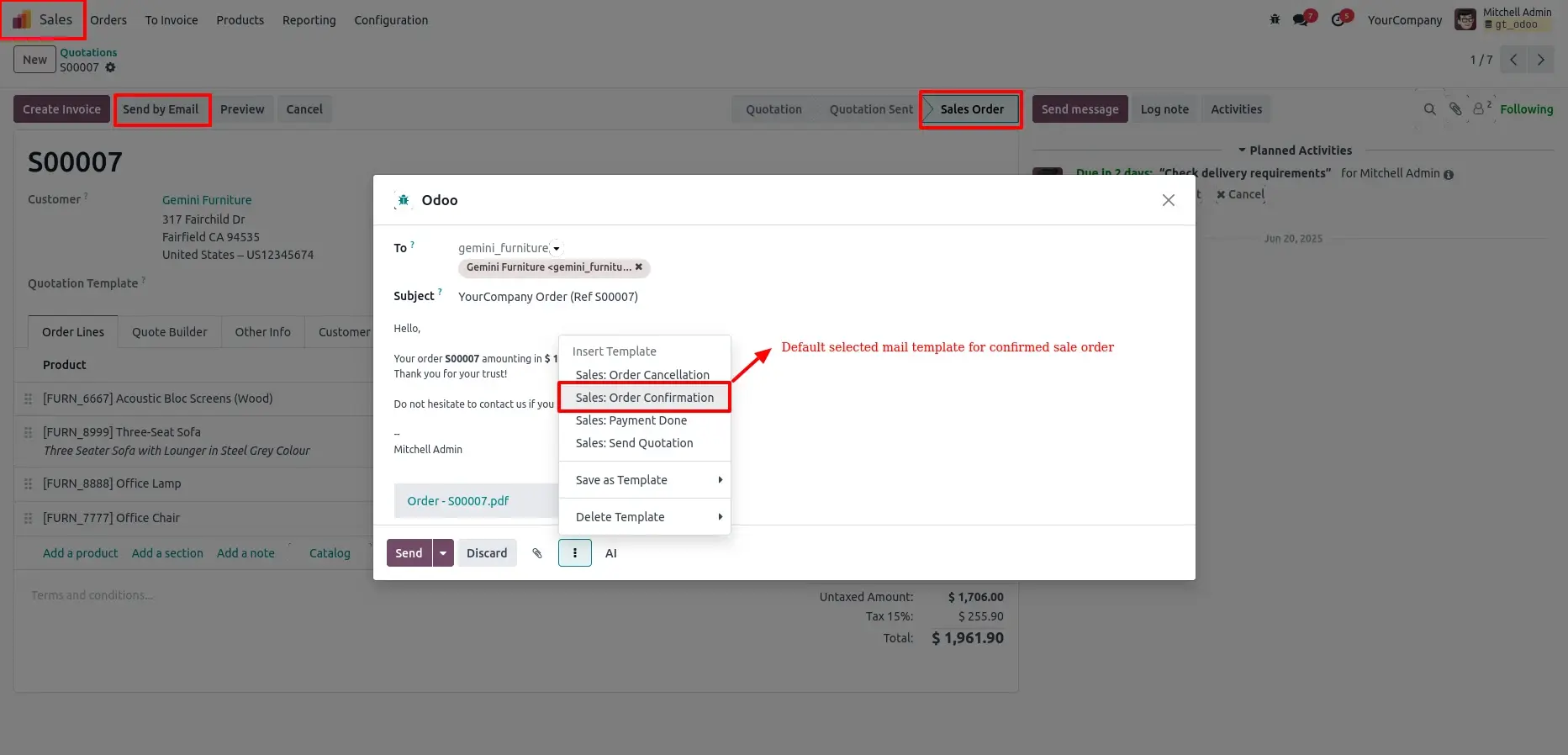Screen dimensions: 1568x755
Task: Open the Order - S00007.pdf attachment
Action: [458, 501]
